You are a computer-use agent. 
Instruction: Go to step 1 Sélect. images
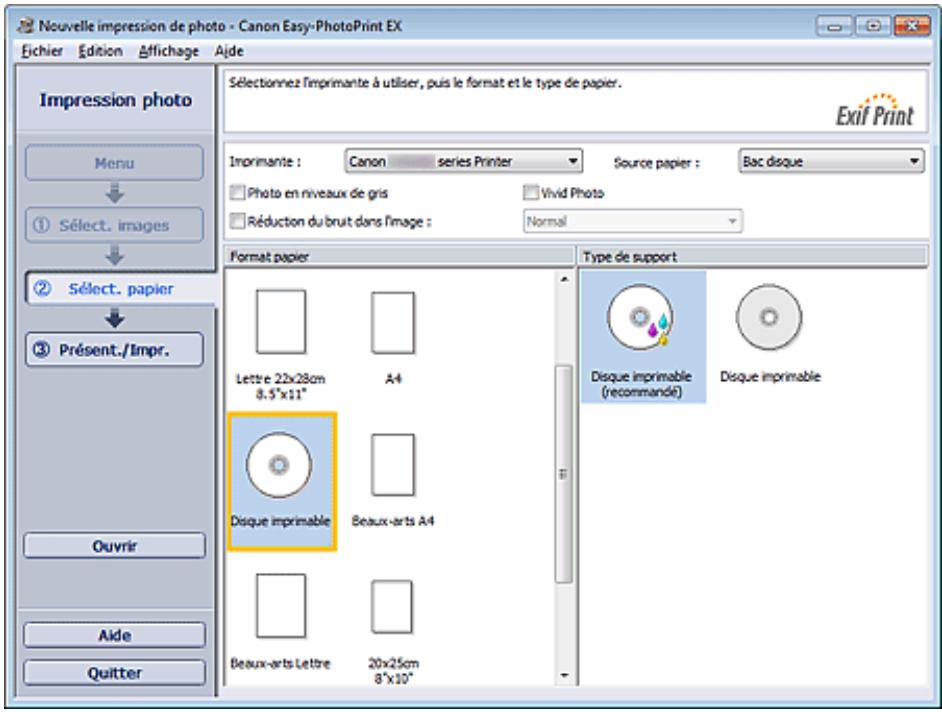(114, 225)
